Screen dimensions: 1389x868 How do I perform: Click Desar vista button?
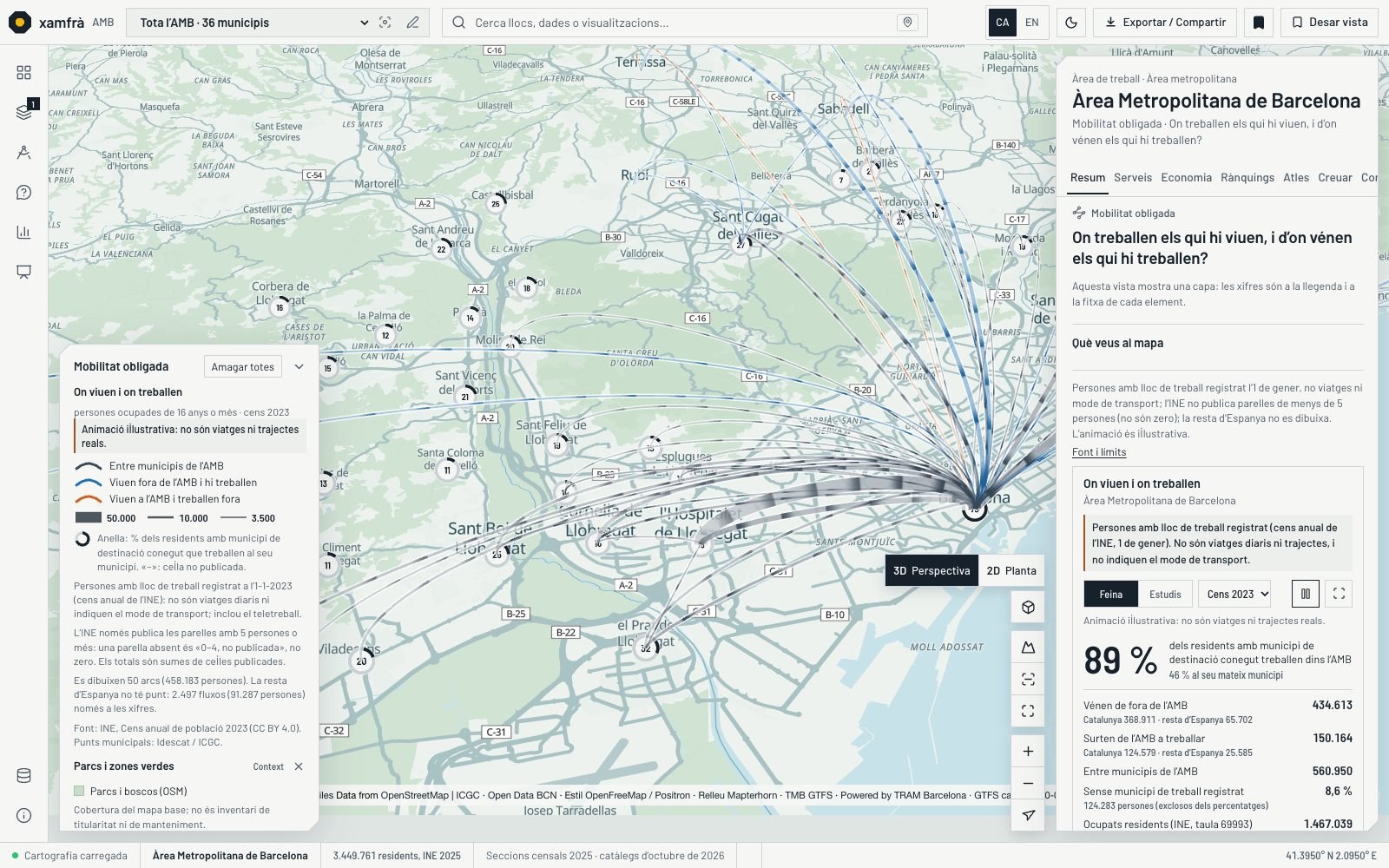[1329, 23]
